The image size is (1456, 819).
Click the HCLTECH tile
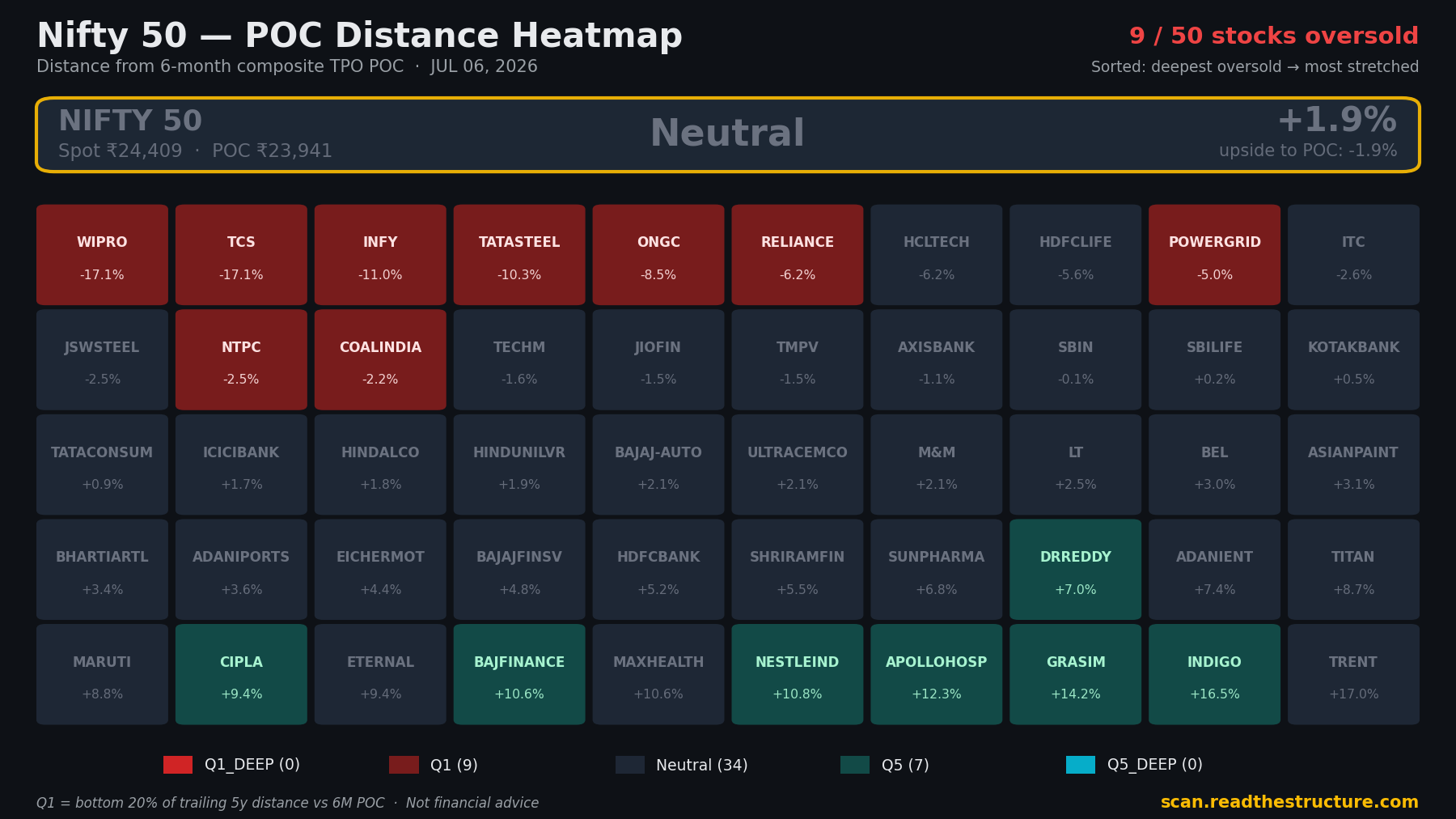pos(937,255)
